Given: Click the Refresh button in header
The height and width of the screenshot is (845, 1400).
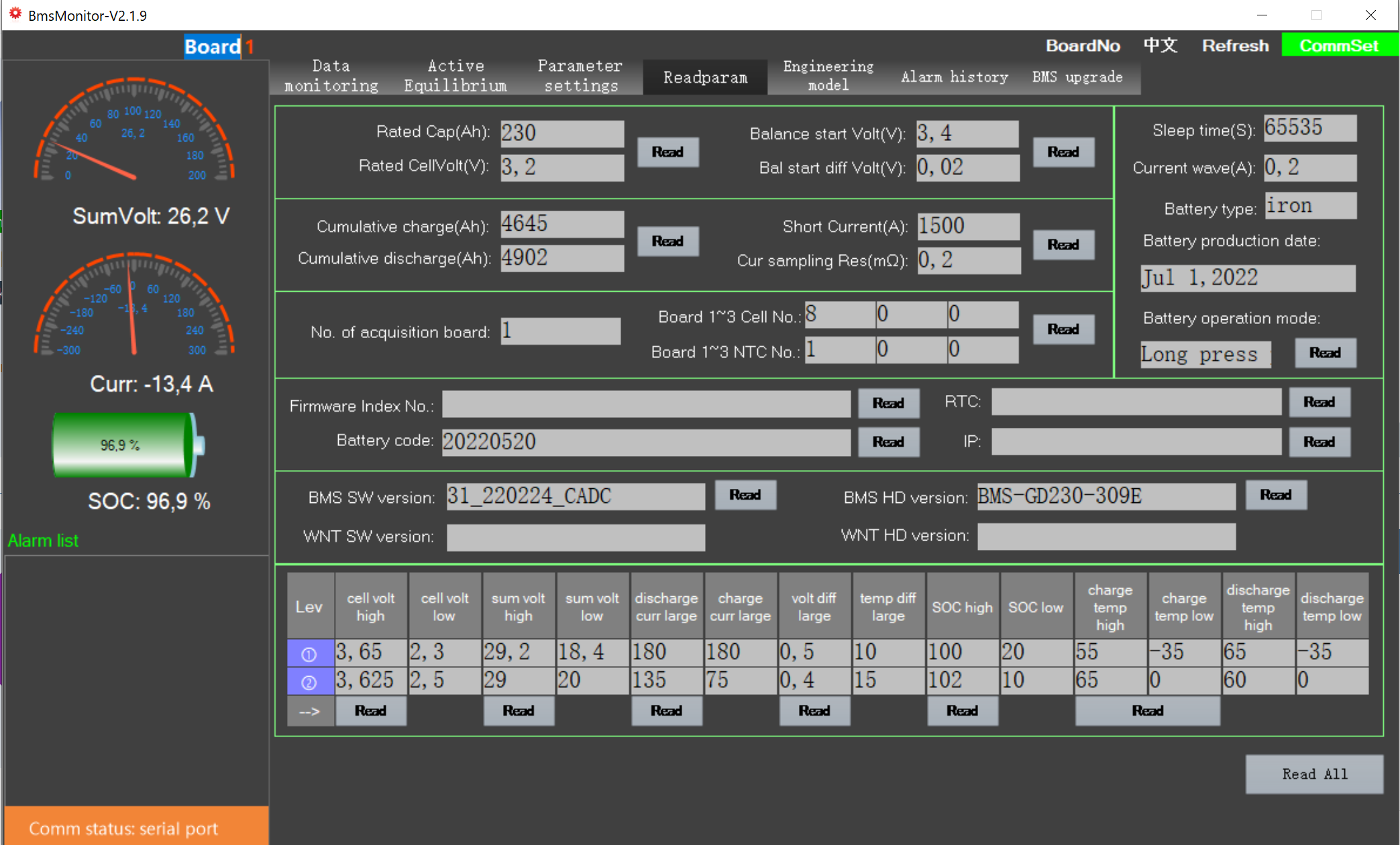Looking at the screenshot, I should coord(1234,46).
